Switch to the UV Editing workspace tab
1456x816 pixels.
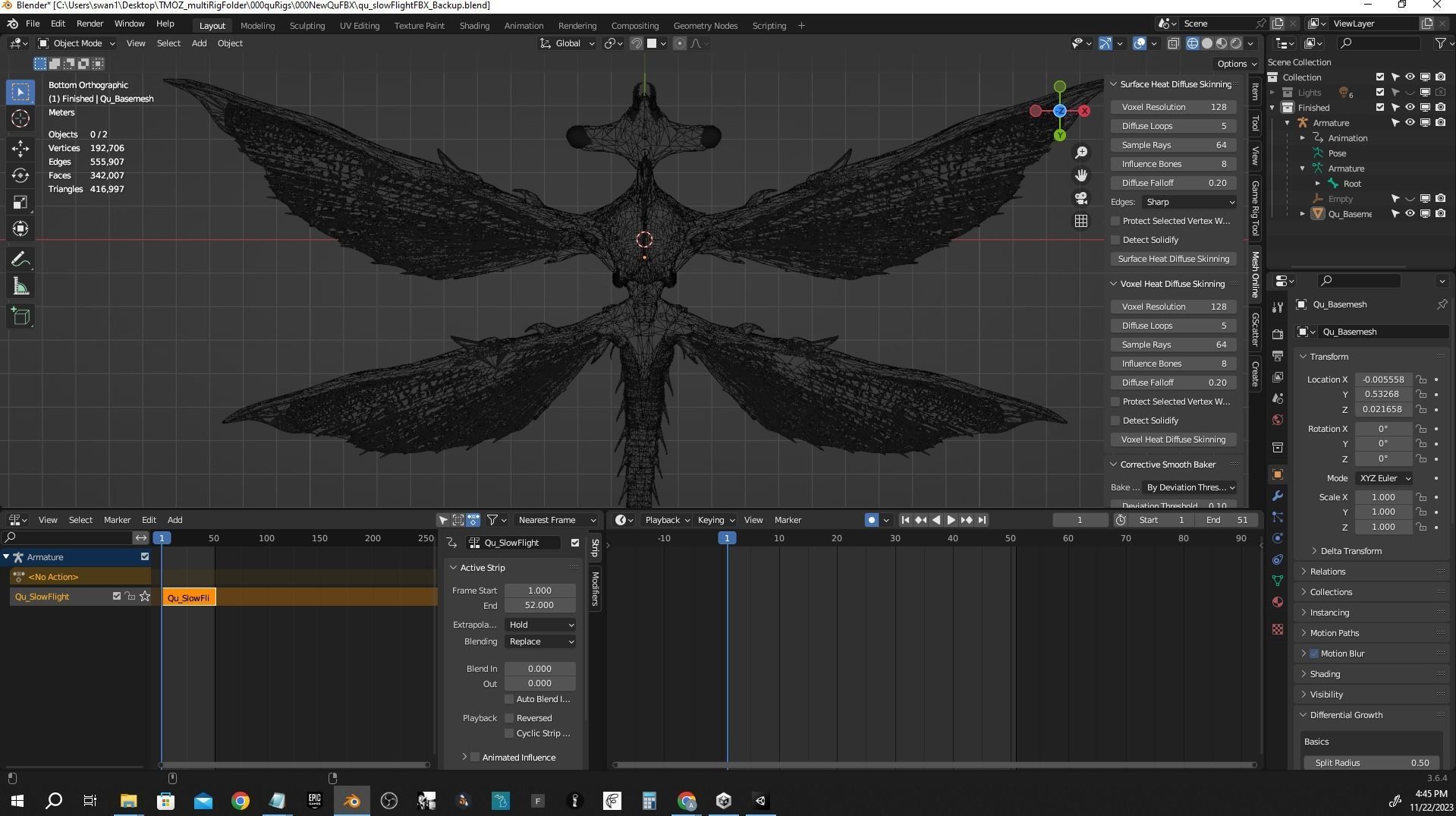pyautogui.click(x=360, y=25)
